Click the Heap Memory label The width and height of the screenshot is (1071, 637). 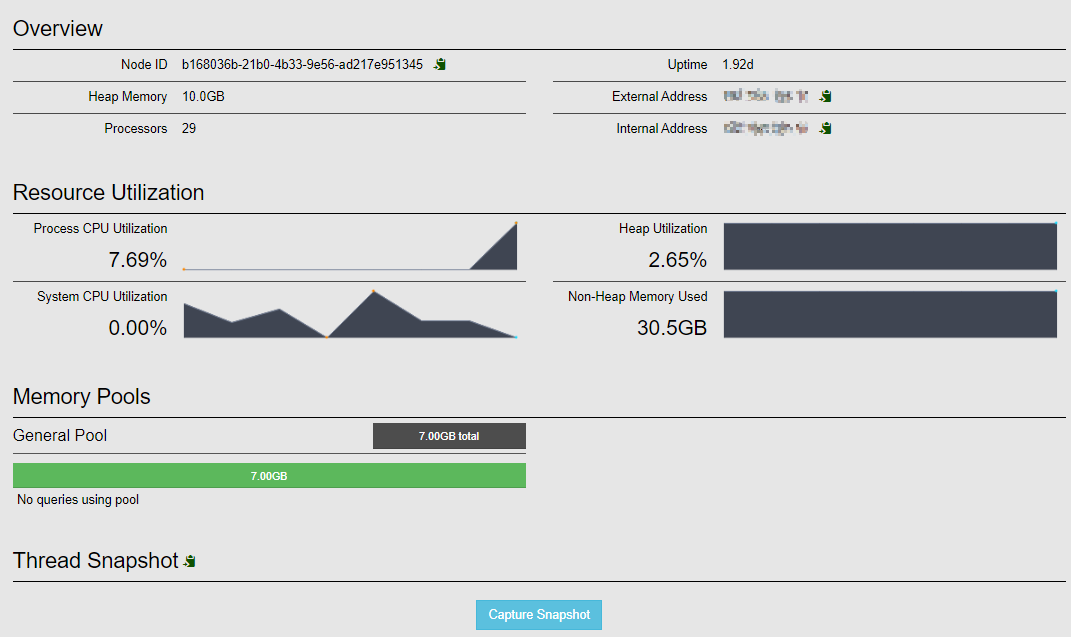click(128, 96)
